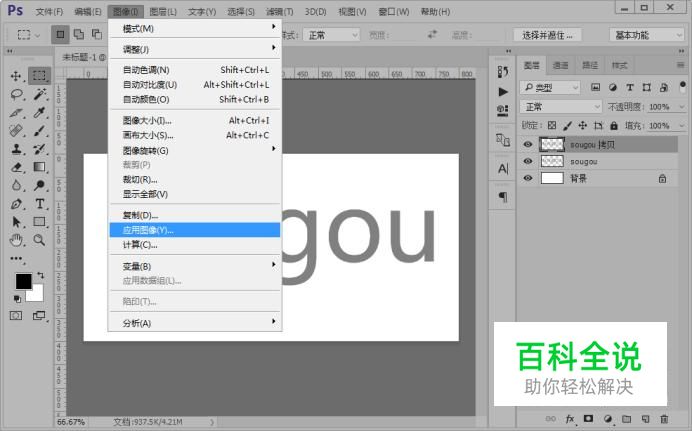Select the Dodge tool
This screenshot has height=431, width=692.
pyautogui.click(x=40, y=185)
